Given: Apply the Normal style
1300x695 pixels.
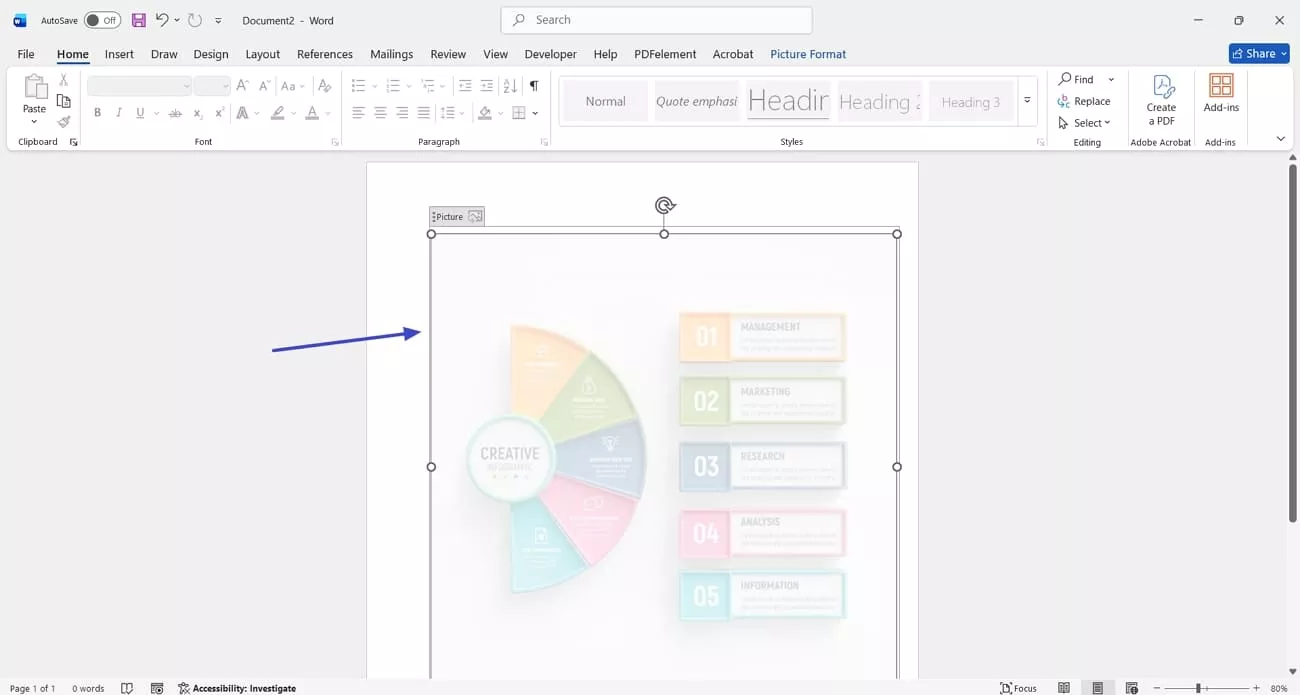Looking at the screenshot, I should pyautogui.click(x=605, y=101).
